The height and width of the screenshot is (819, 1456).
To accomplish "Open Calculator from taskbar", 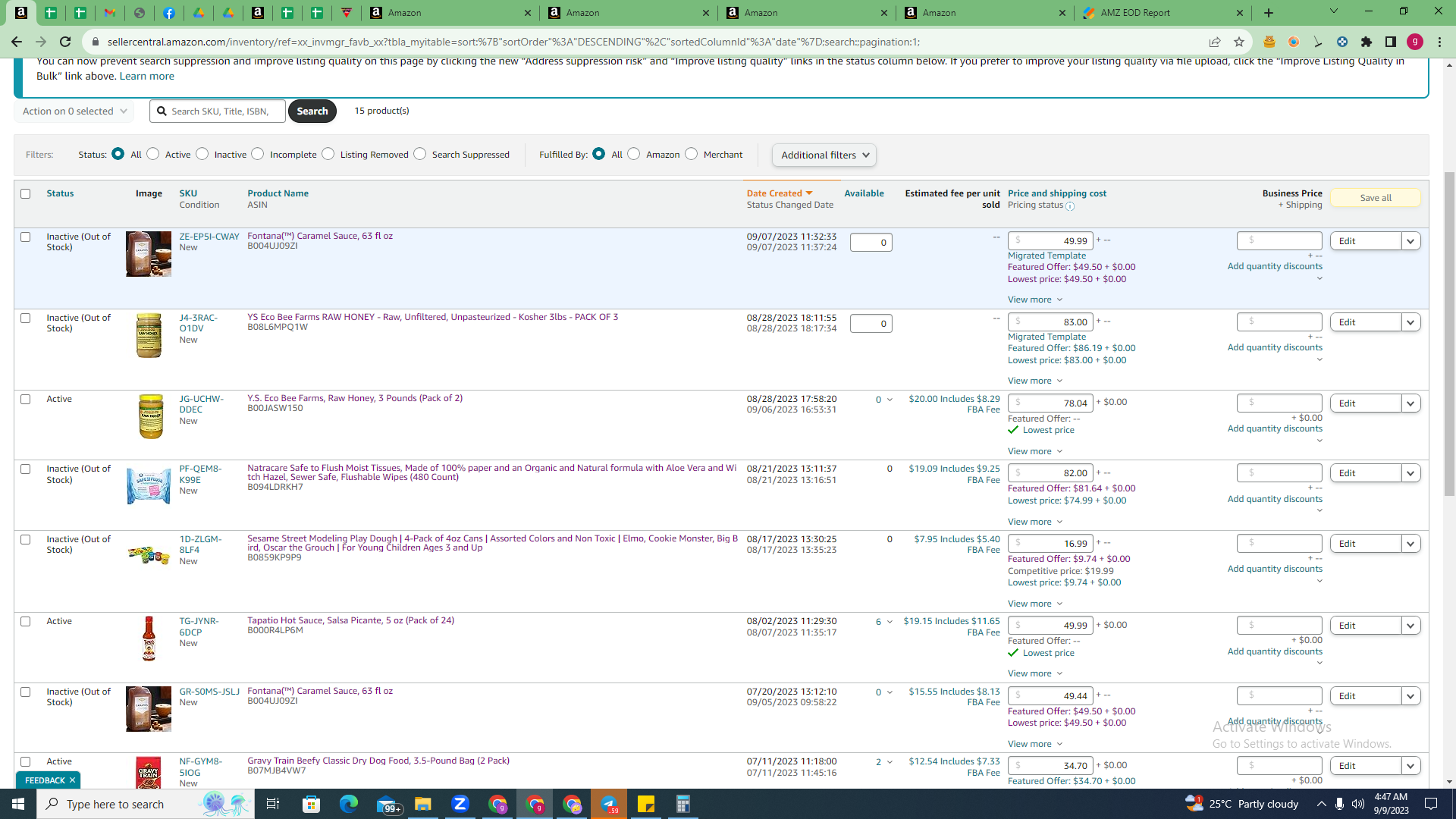I will point(683,804).
